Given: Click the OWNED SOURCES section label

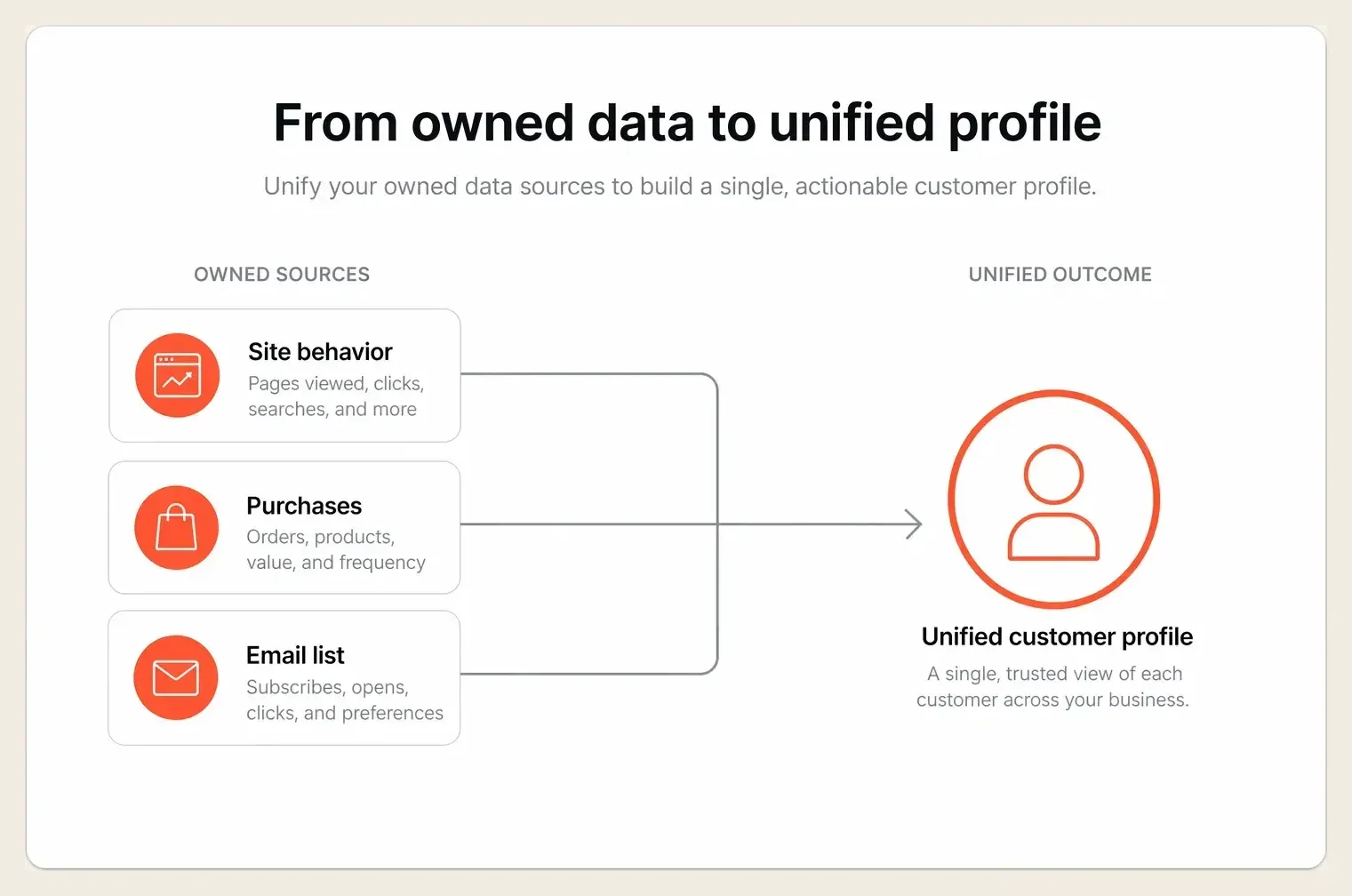Looking at the screenshot, I should (x=282, y=275).
